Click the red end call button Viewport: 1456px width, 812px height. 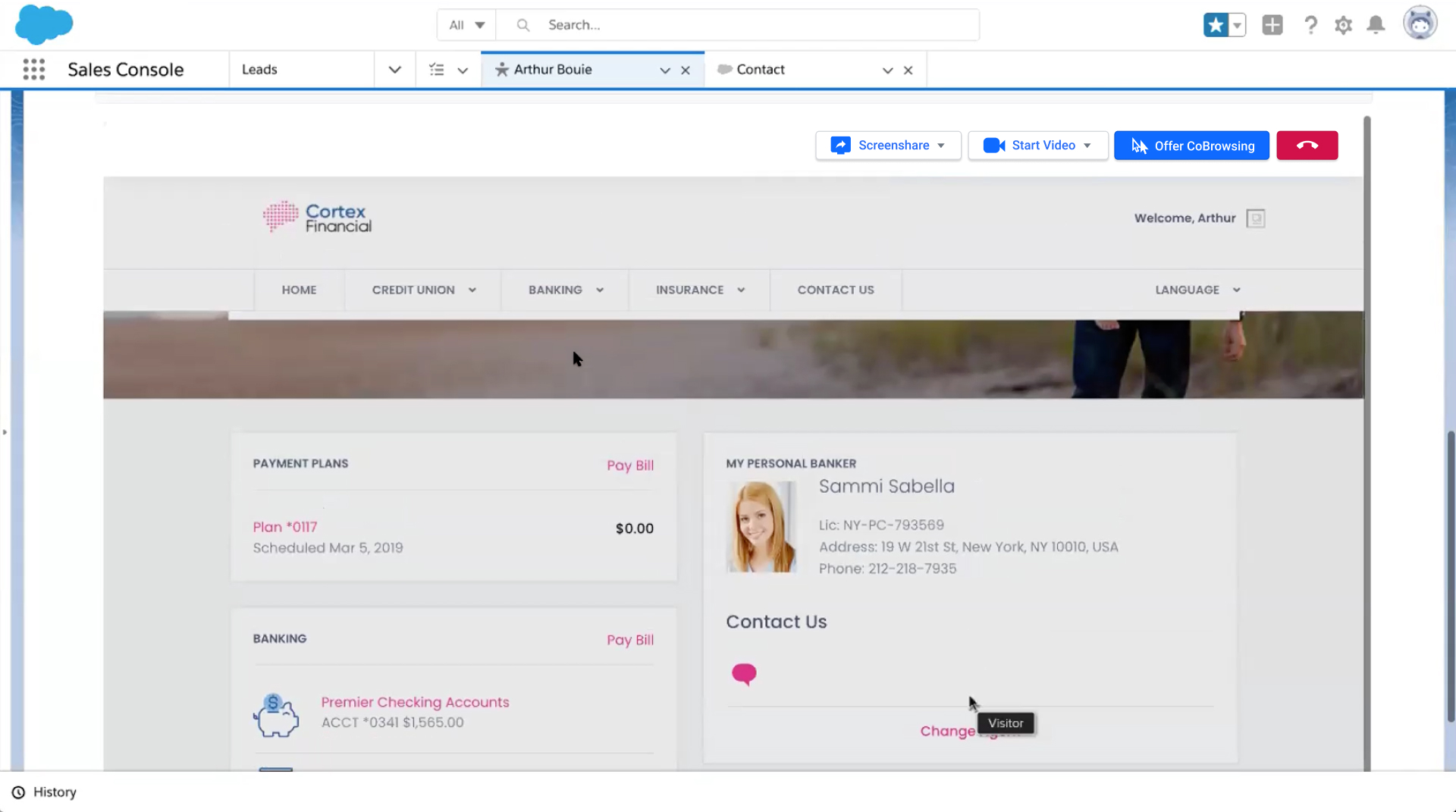point(1307,146)
